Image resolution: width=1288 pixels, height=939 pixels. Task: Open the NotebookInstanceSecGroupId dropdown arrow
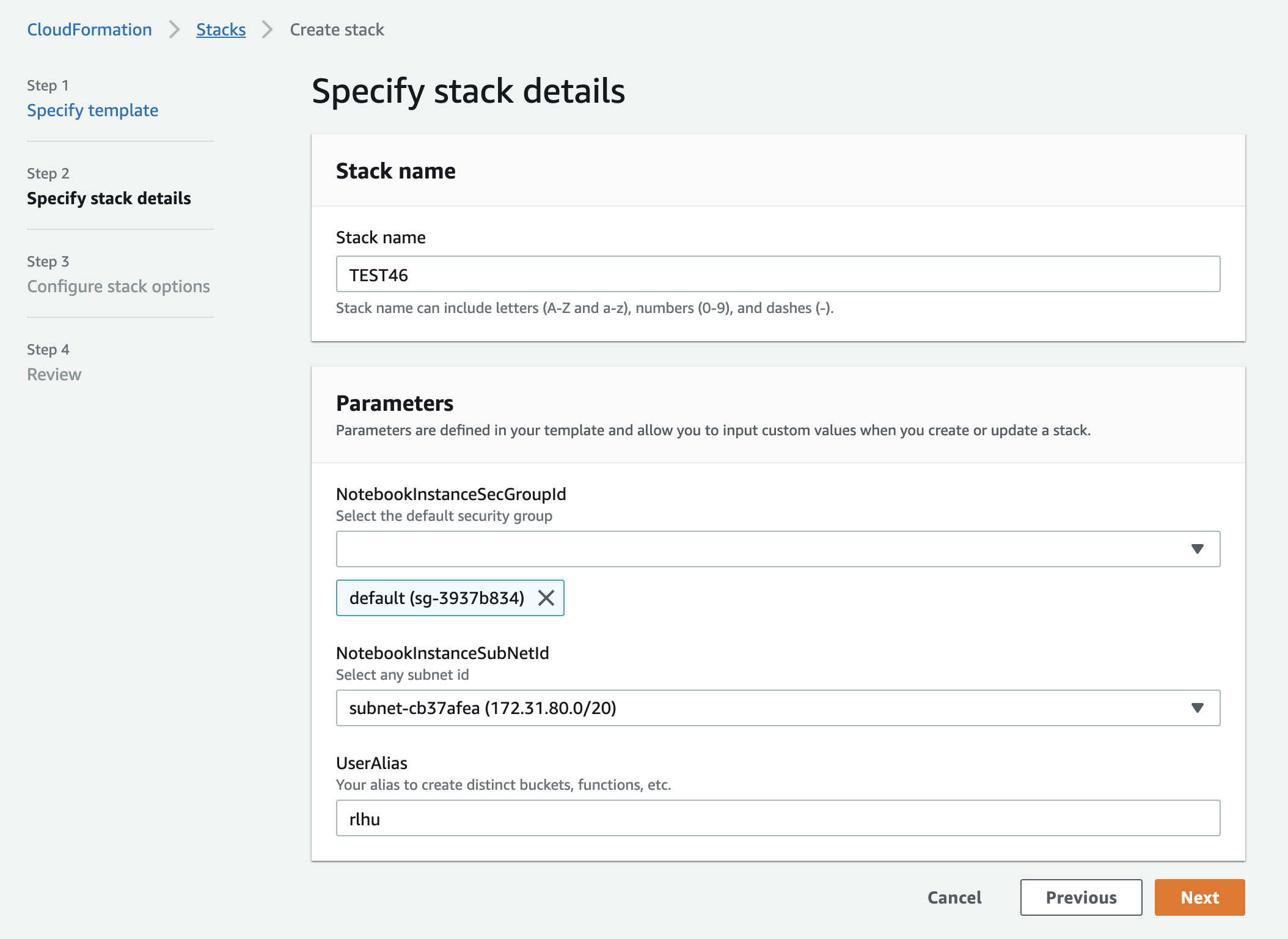coord(1197,549)
